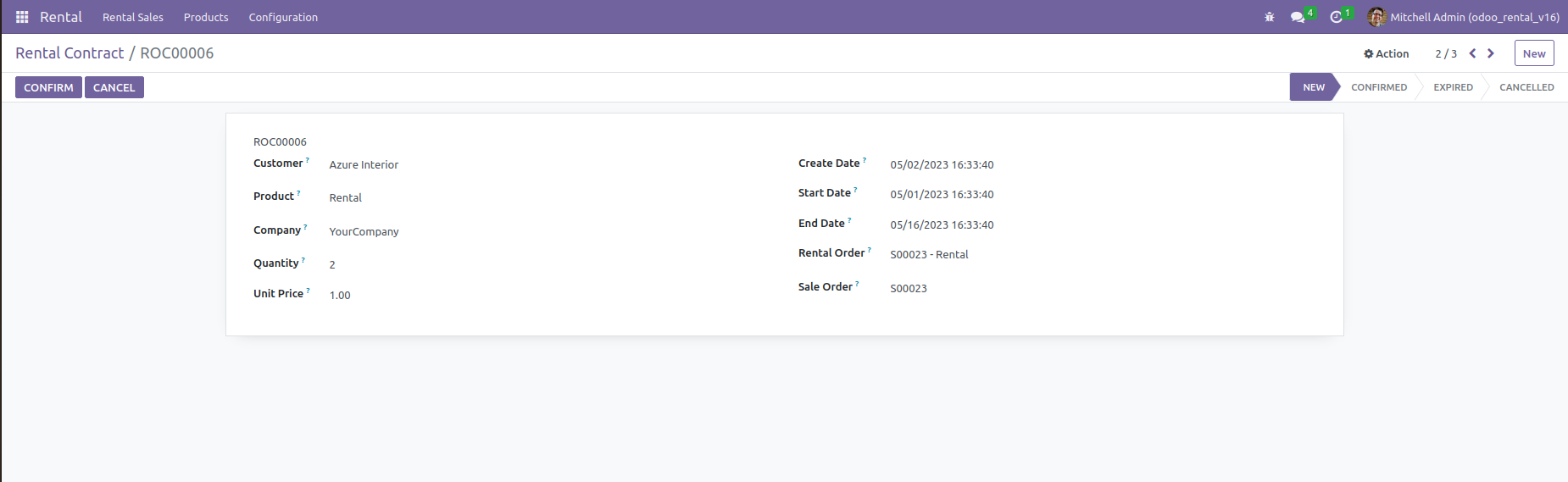
Task: Show help mark beside Quantity label
Action: click(x=303, y=260)
